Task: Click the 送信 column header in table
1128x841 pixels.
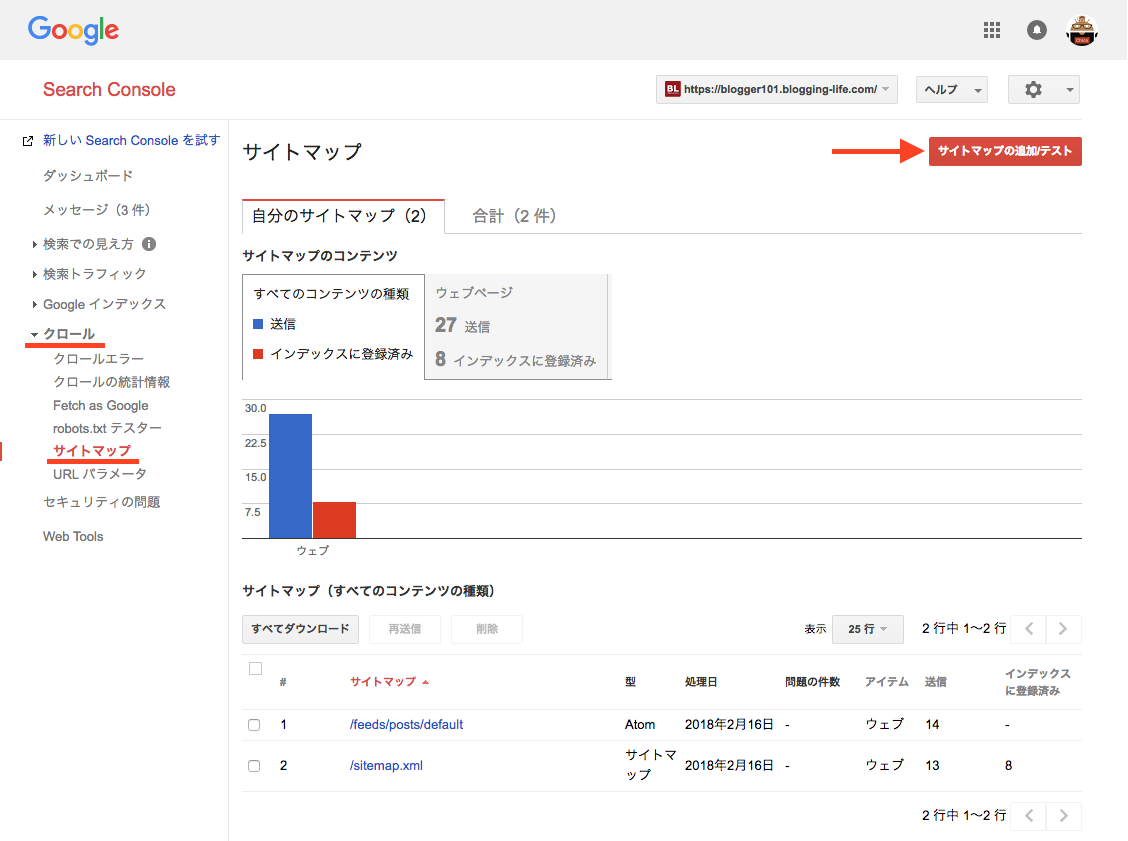Action: tap(935, 682)
